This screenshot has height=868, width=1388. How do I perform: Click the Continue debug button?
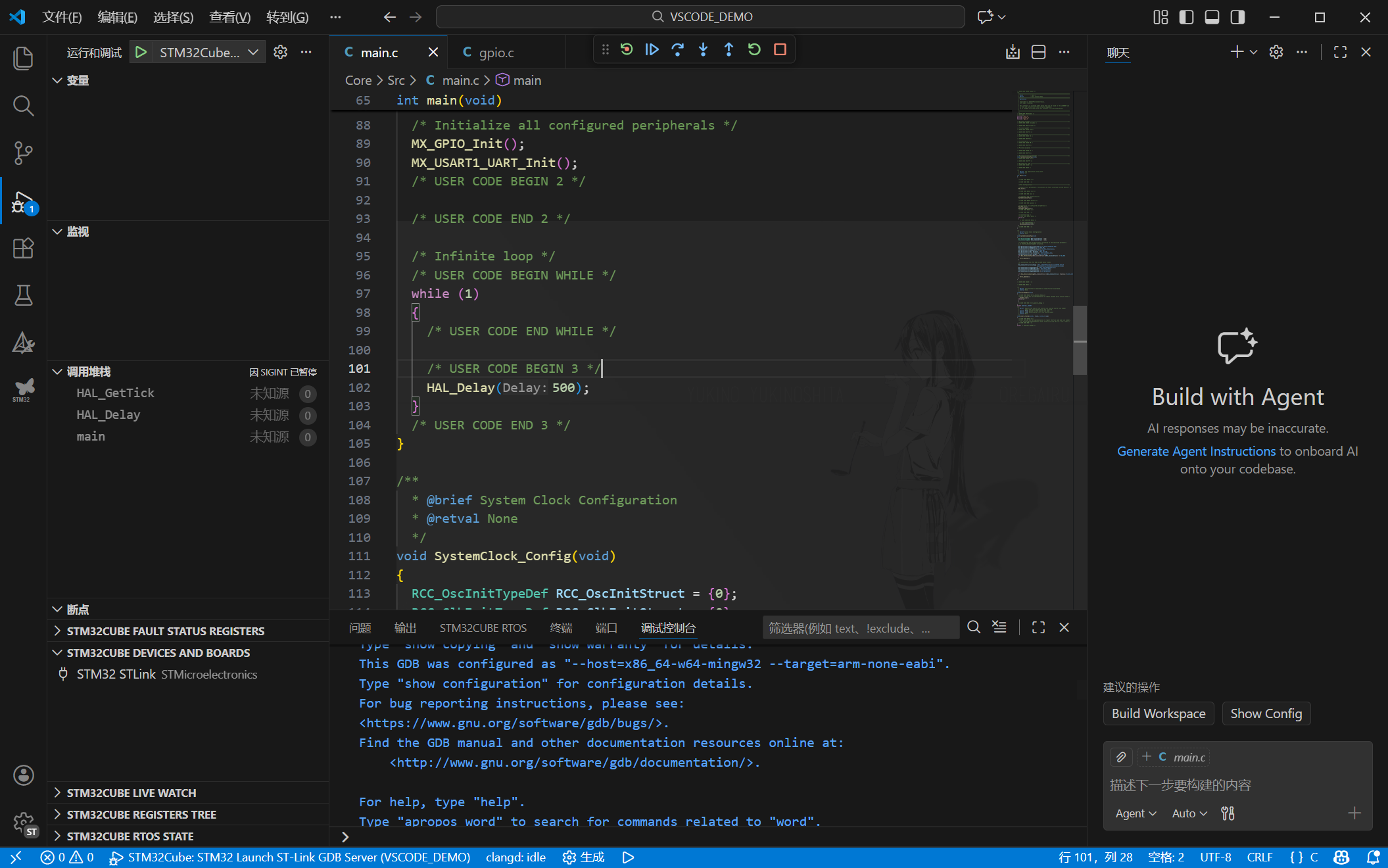(x=652, y=50)
